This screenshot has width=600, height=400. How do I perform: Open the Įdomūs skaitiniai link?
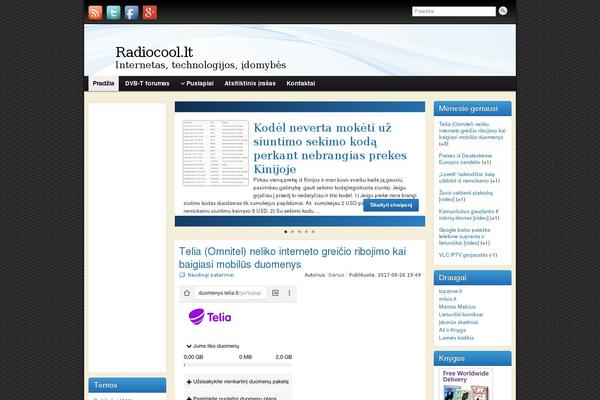tap(458, 322)
